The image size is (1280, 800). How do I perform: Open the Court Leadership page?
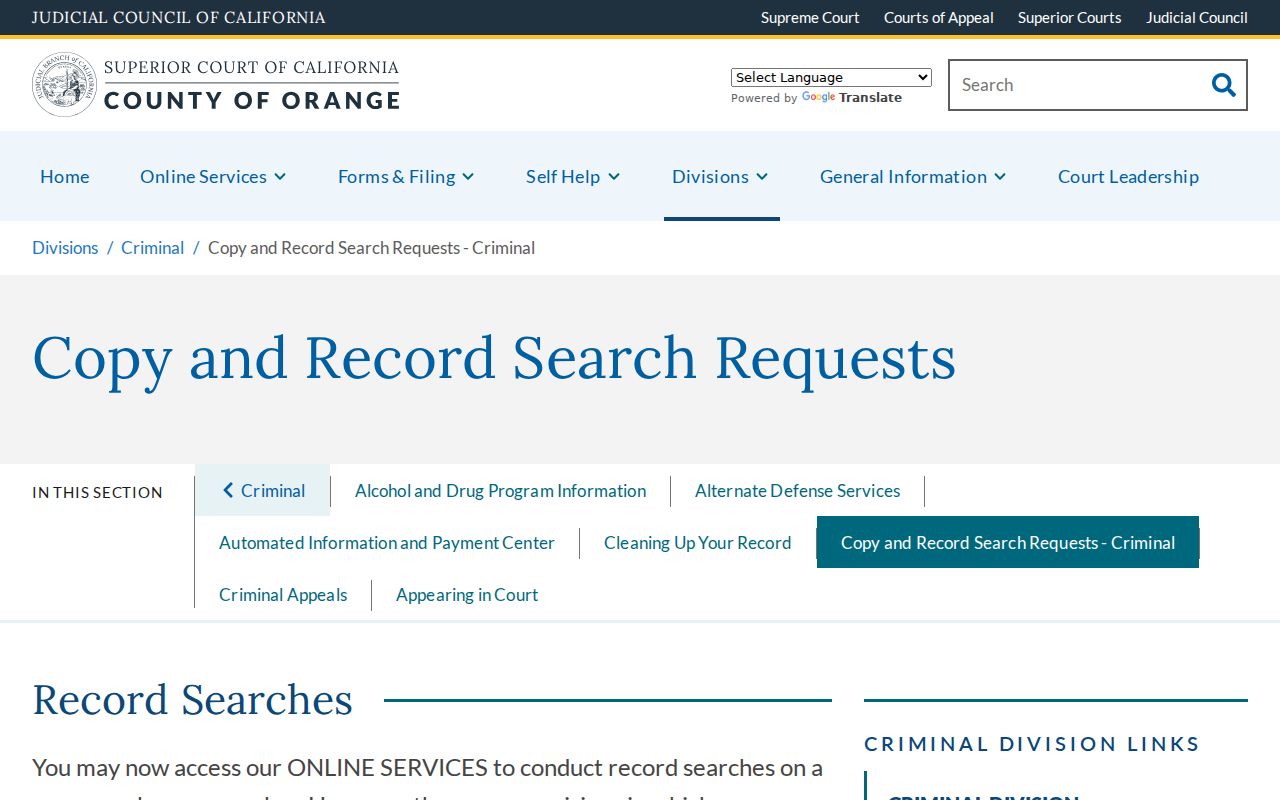pos(1128,176)
